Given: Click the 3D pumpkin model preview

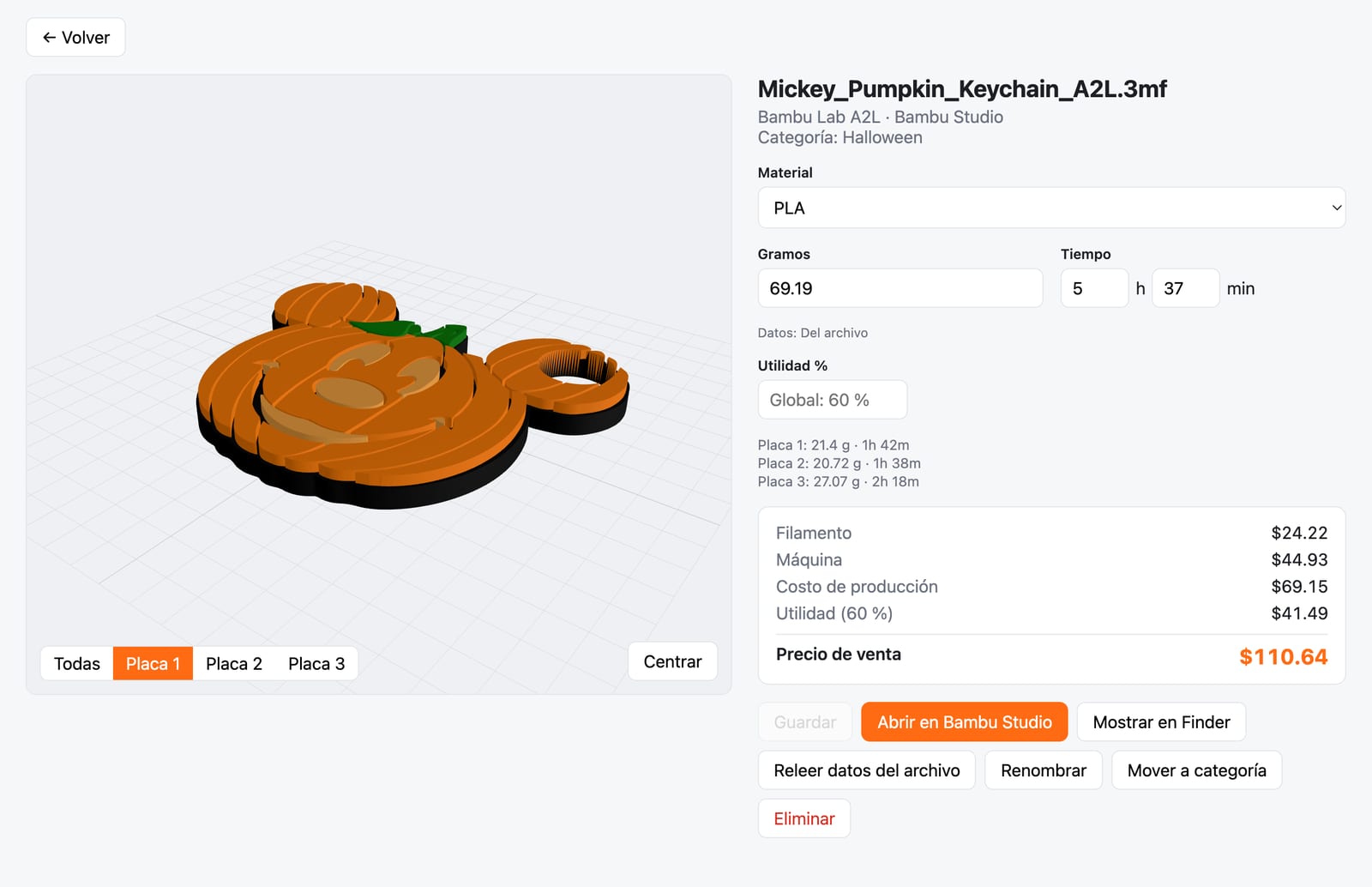Looking at the screenshot, I should [412, 395].
